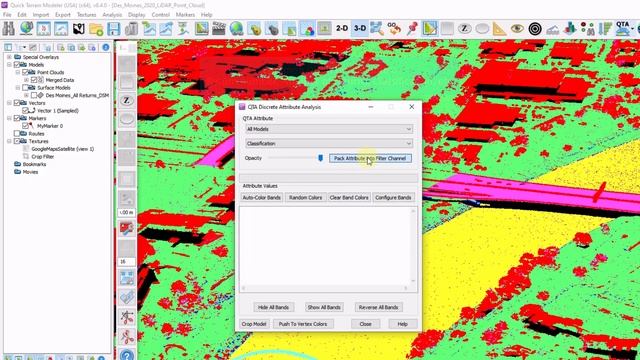640x360 pixels.
Task: Click the oval Z icon in top toolbar
Action: (x=464, y=29)
